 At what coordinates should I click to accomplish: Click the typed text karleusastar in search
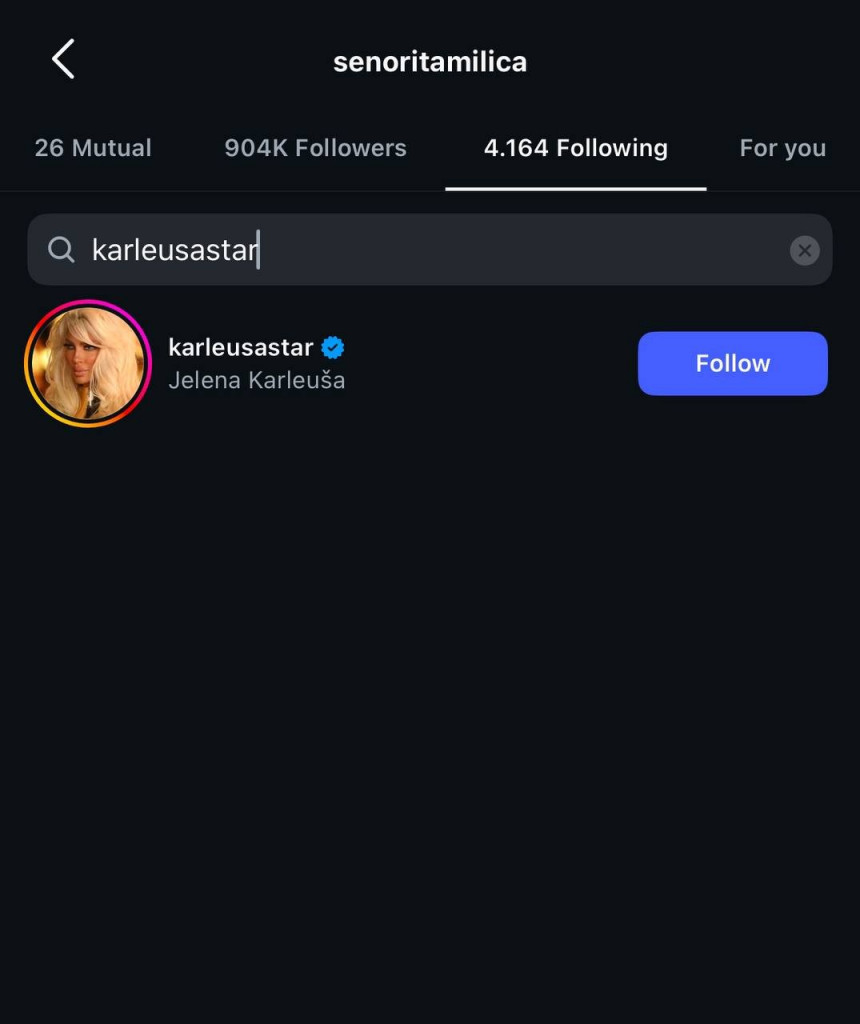coord(174,250)
